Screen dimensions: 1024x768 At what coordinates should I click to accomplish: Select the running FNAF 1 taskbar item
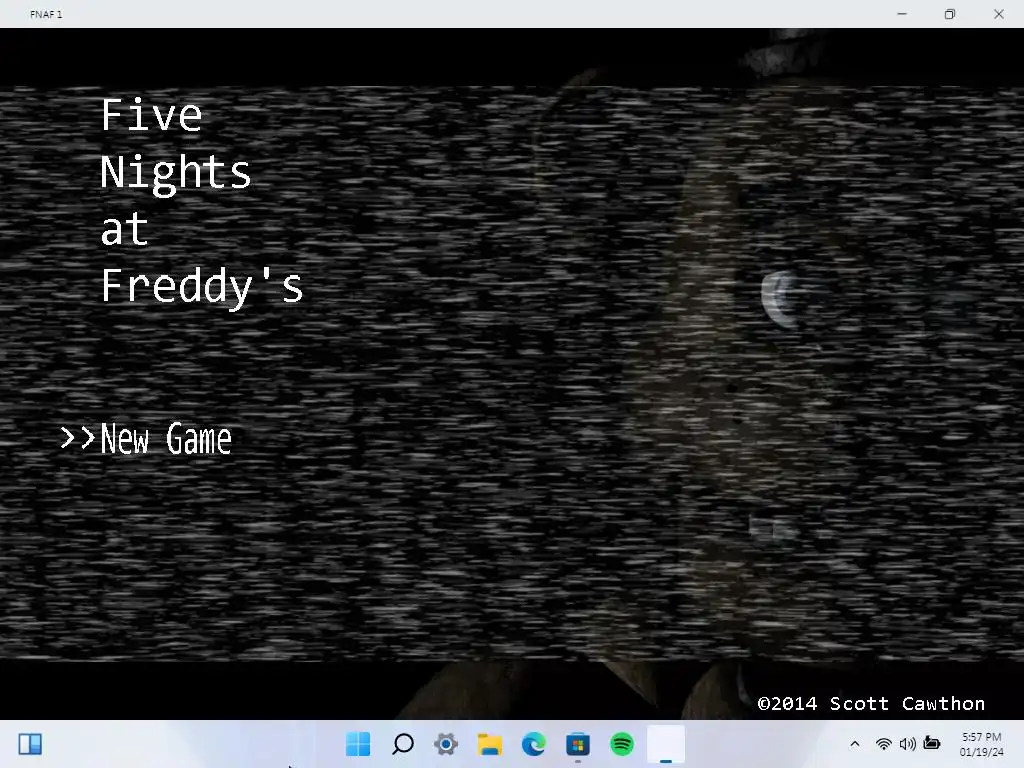coord(666,744)
